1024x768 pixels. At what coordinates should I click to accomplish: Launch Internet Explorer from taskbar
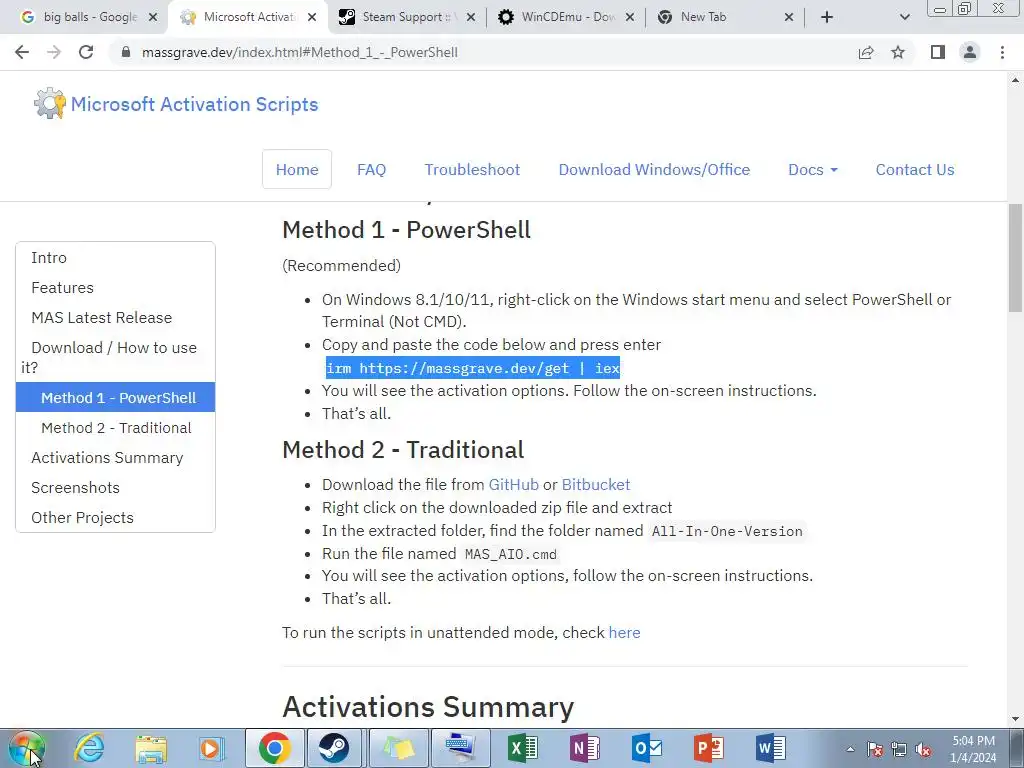[x=89, y=748]
